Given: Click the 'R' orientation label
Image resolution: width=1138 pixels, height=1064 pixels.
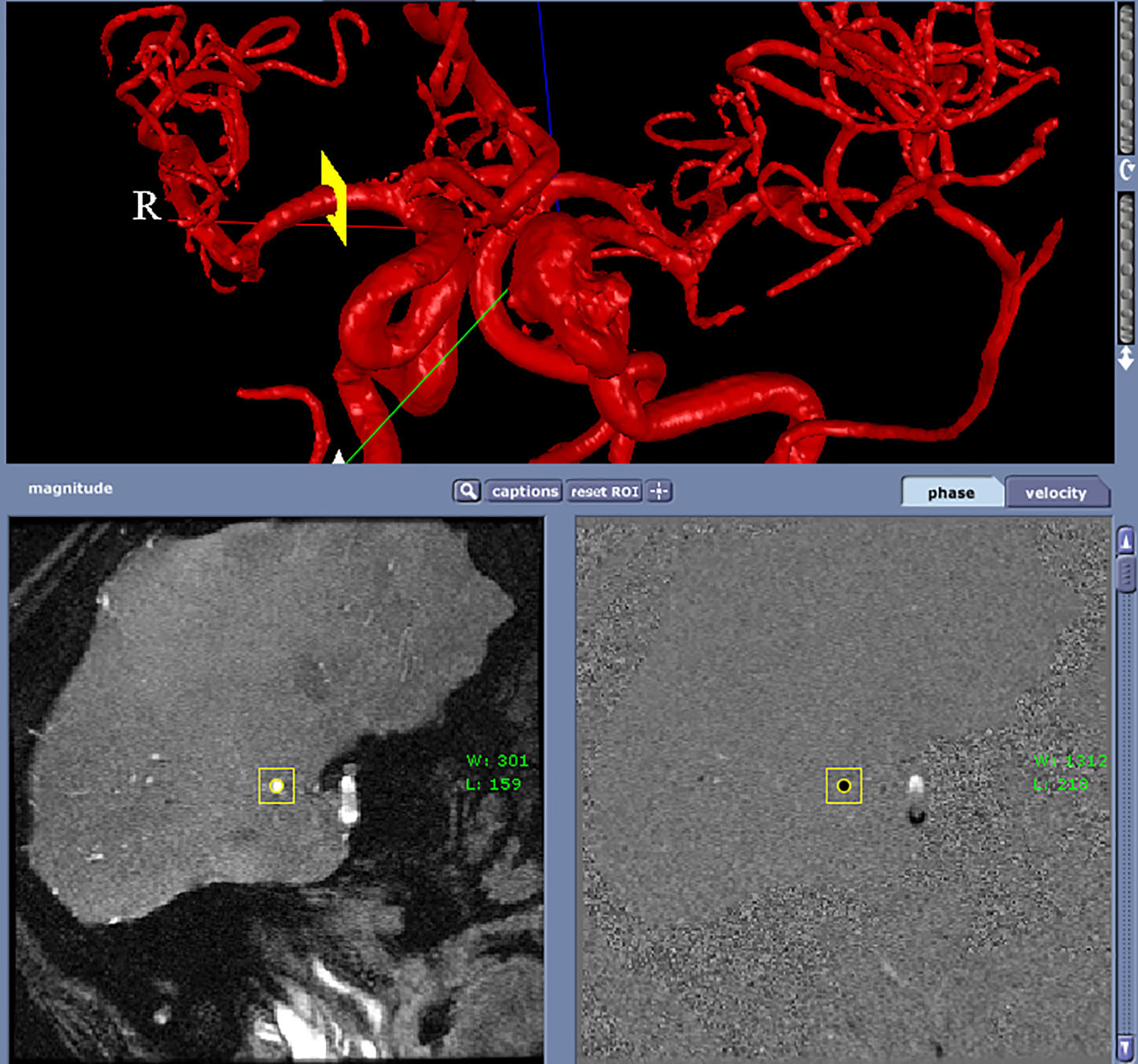Looking at the screenshot, I should click(x=146, y=206).
